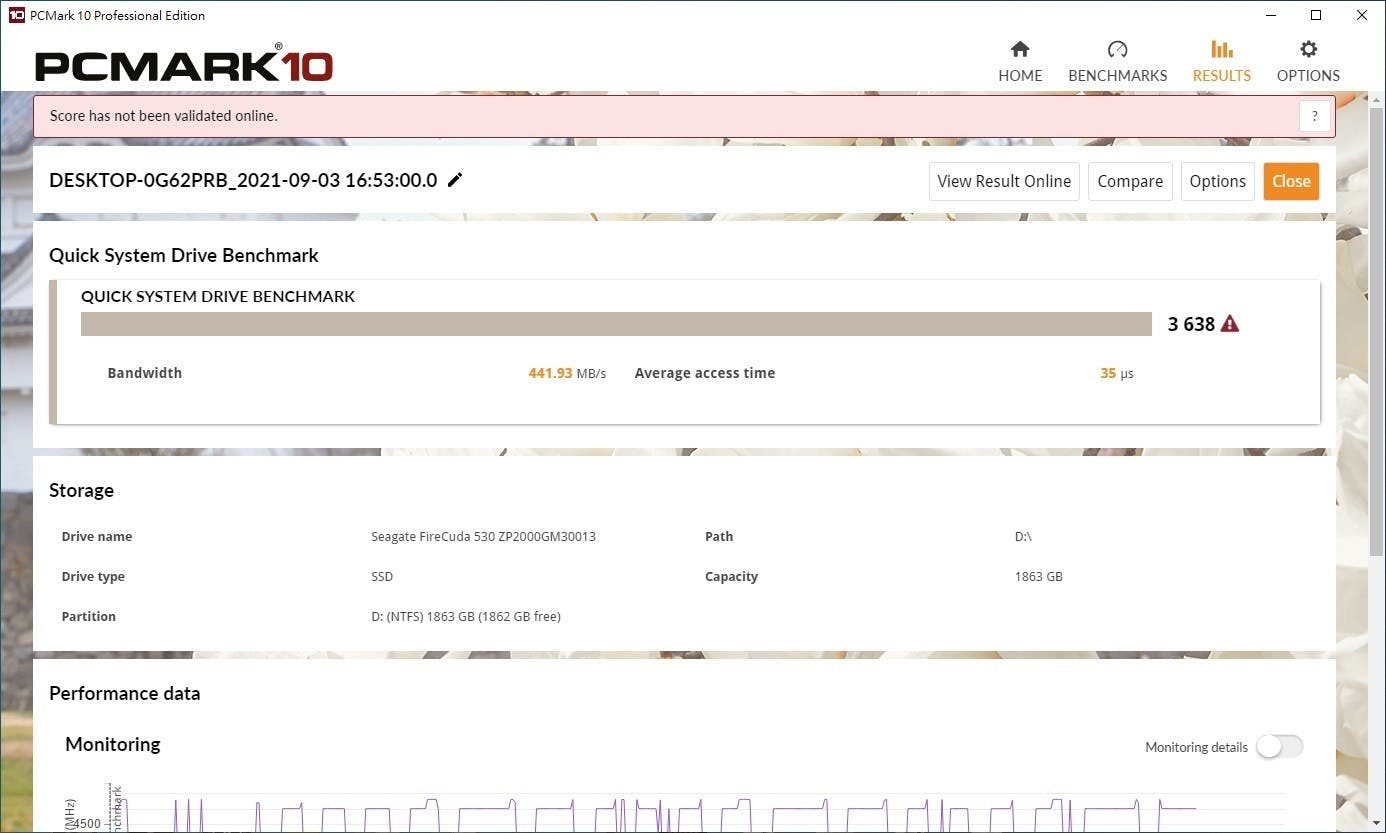Click the 'Score has not been validated online' message
The image size is (1386, 833).
(164, 116)
